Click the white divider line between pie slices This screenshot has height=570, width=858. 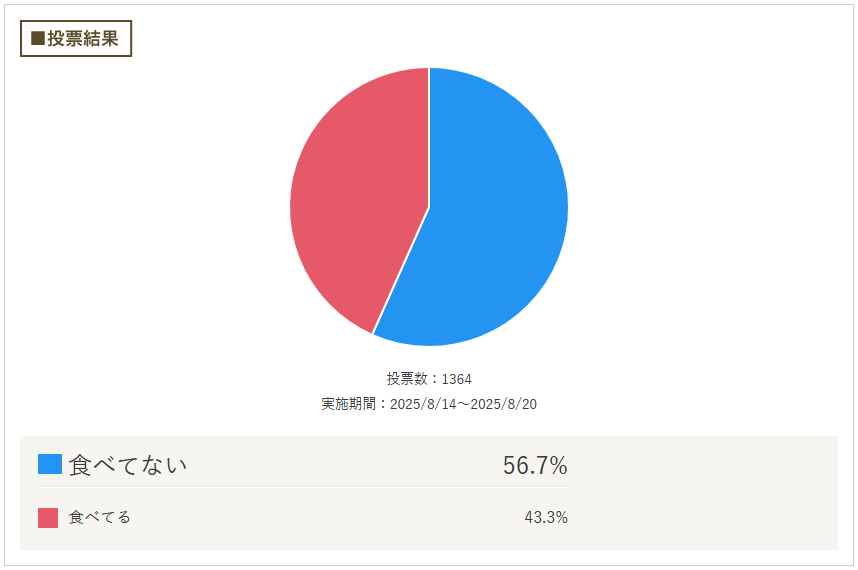tap(401, 270)
